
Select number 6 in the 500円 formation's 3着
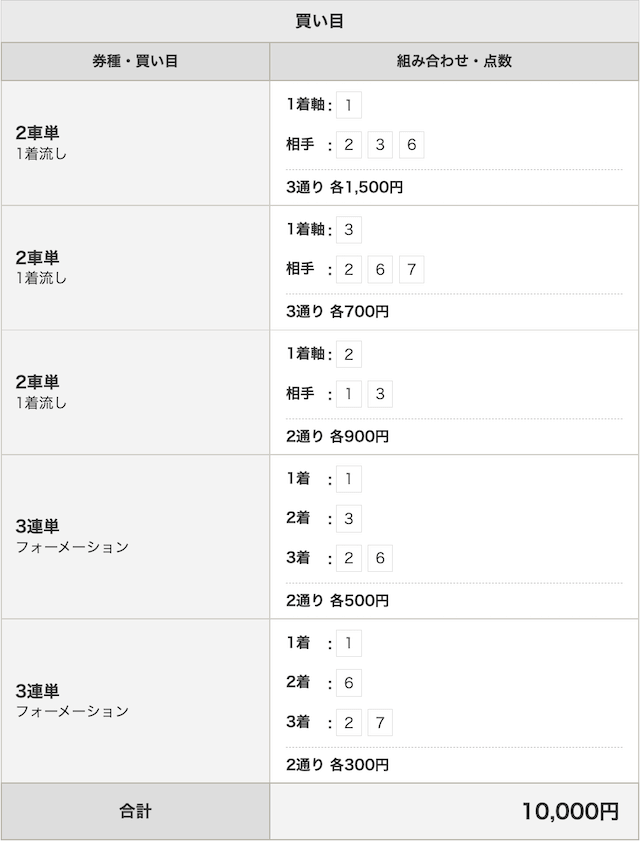380,558
